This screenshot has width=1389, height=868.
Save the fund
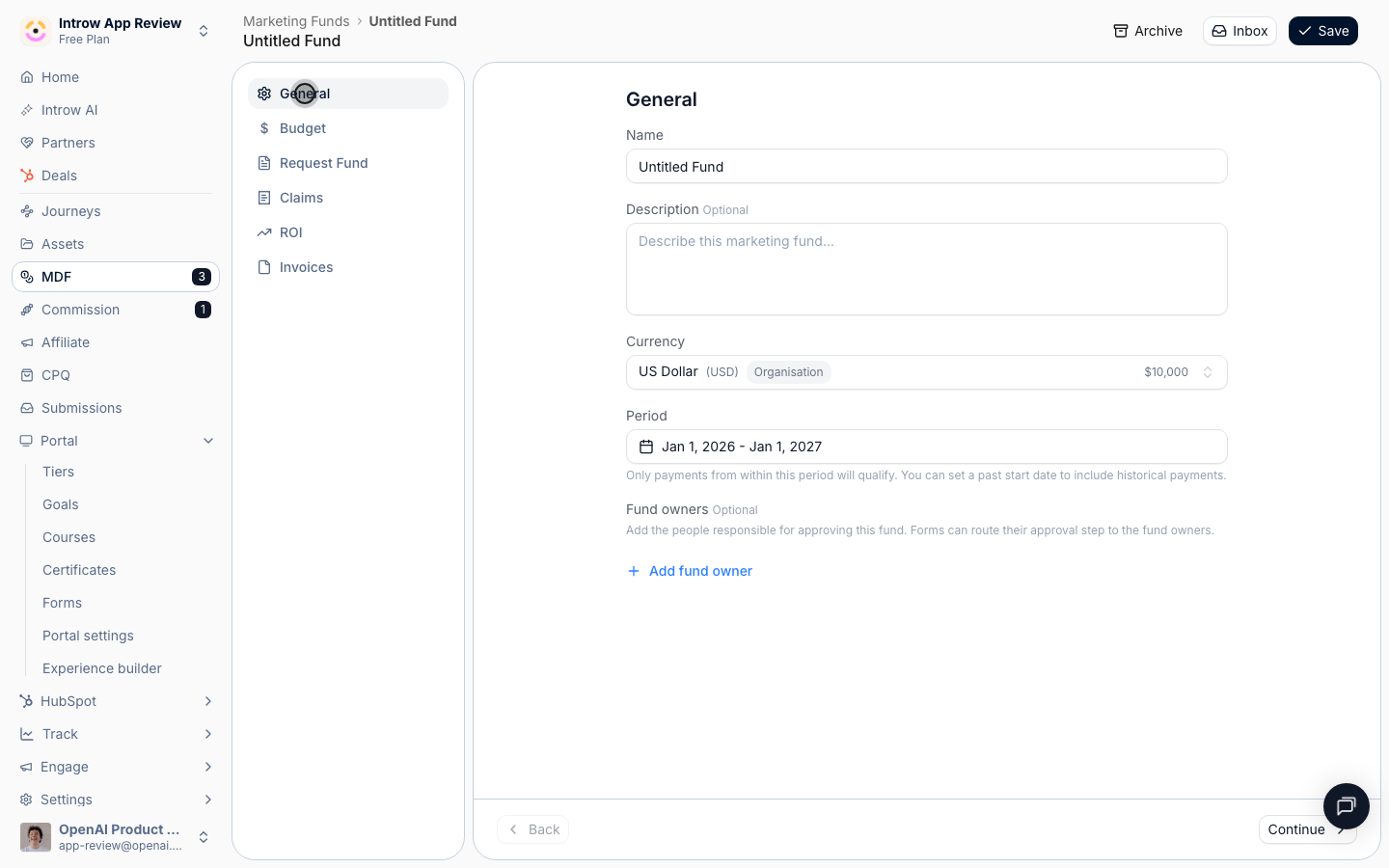[1323, 31]
